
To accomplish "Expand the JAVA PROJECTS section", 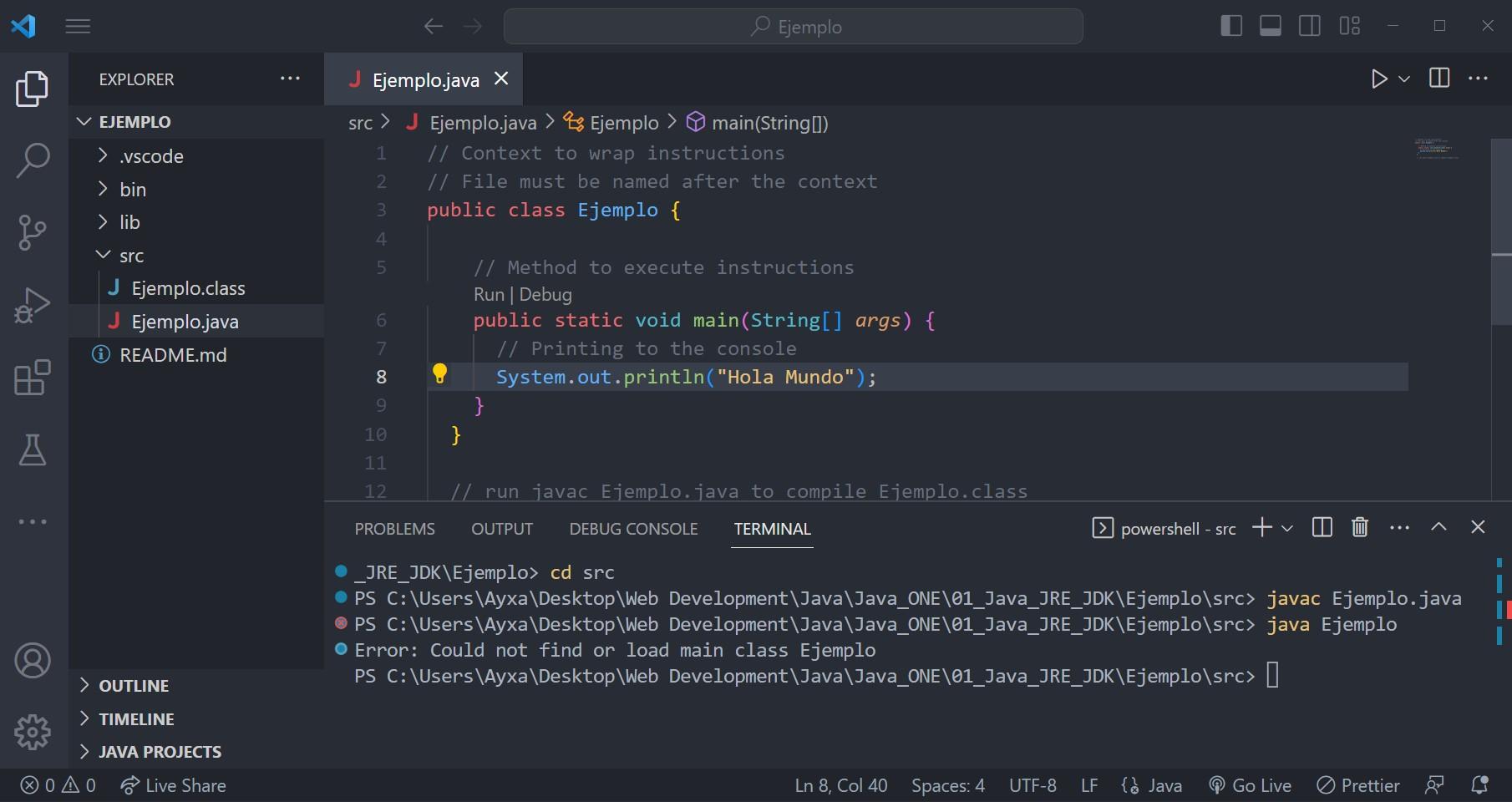I will 196,752.
